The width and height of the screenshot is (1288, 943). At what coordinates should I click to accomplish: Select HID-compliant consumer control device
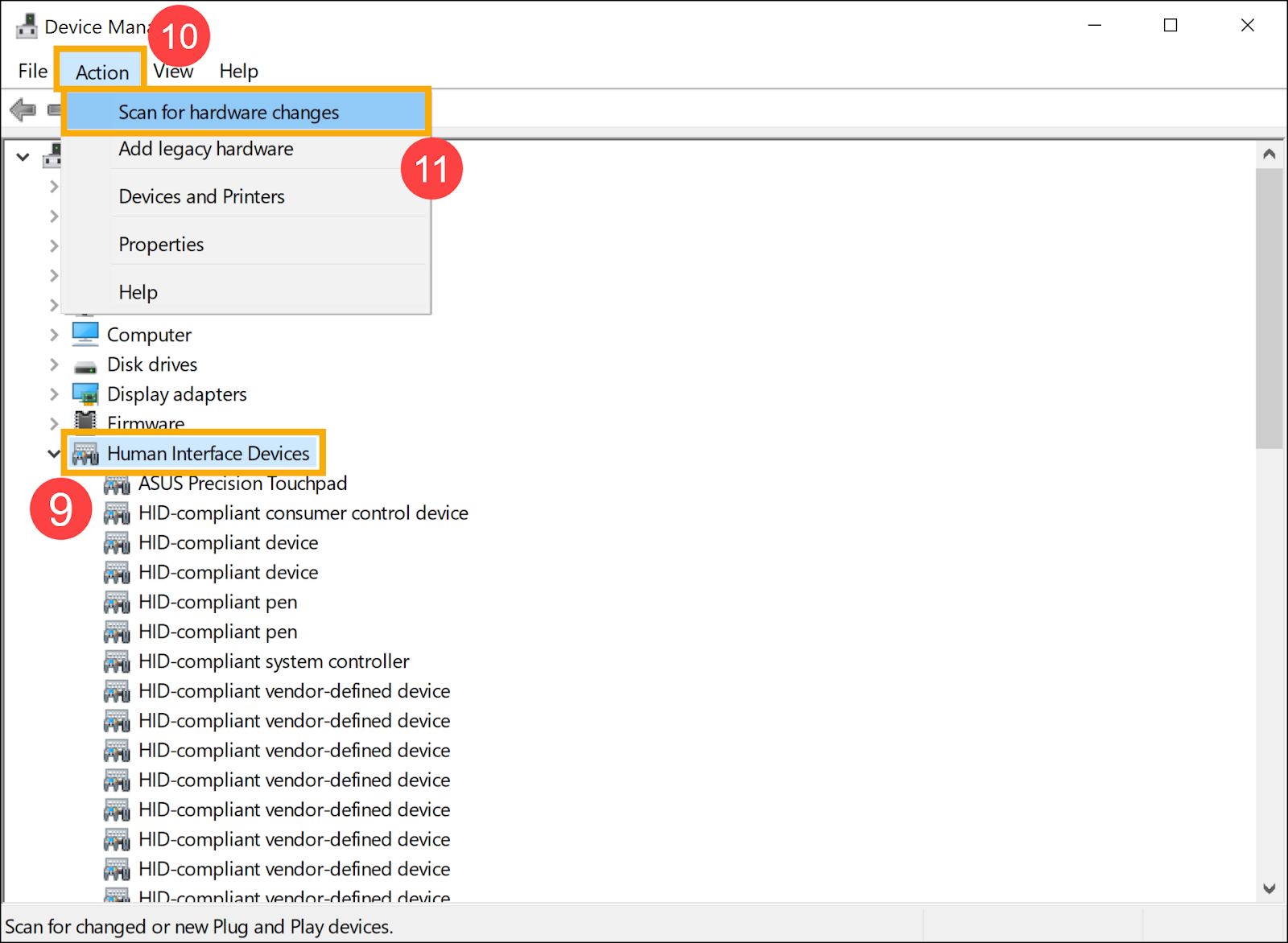coord(303,513)
